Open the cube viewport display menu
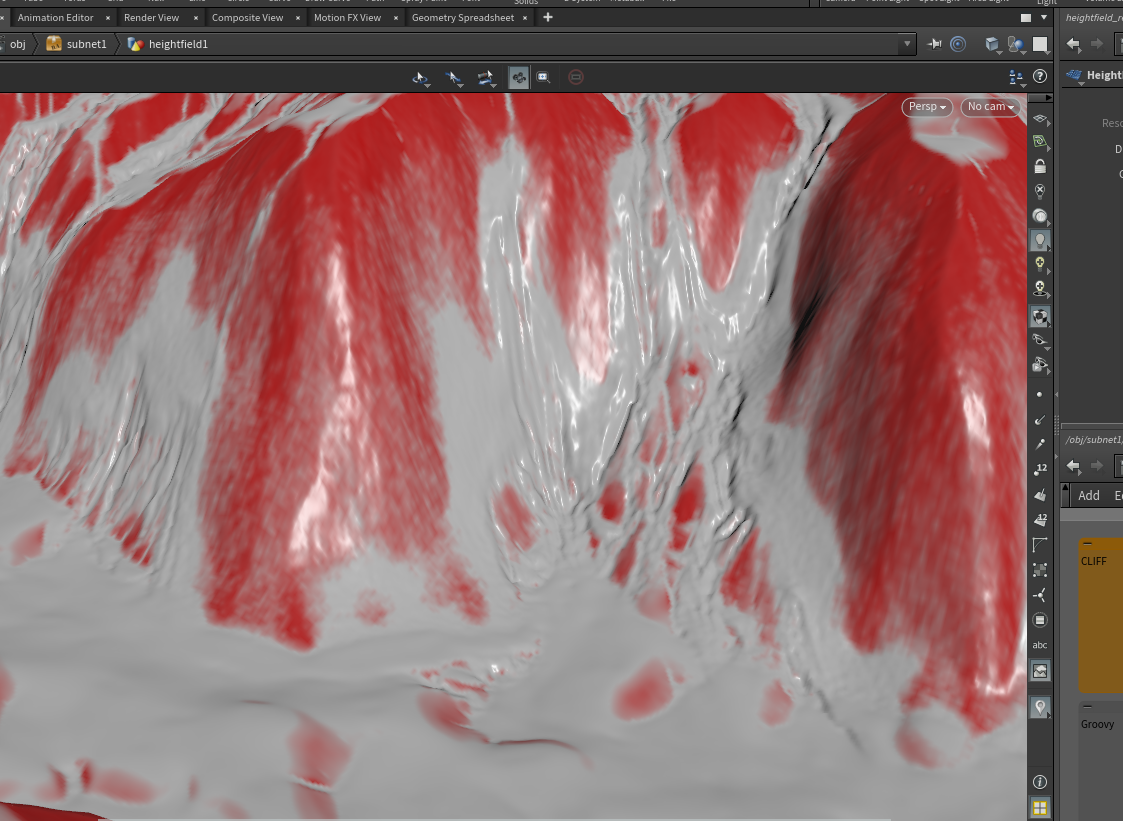Viewport: 1123px width, 821px height. pyautogui.click(x=992, y=44)
